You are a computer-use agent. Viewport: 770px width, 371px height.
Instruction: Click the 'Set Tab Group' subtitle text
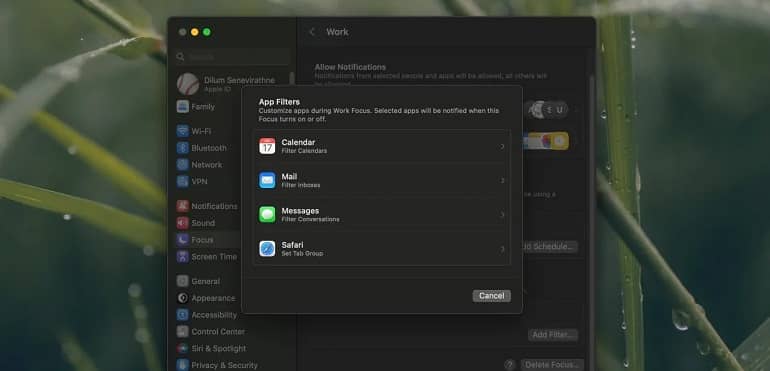click(x=302, y=254)
